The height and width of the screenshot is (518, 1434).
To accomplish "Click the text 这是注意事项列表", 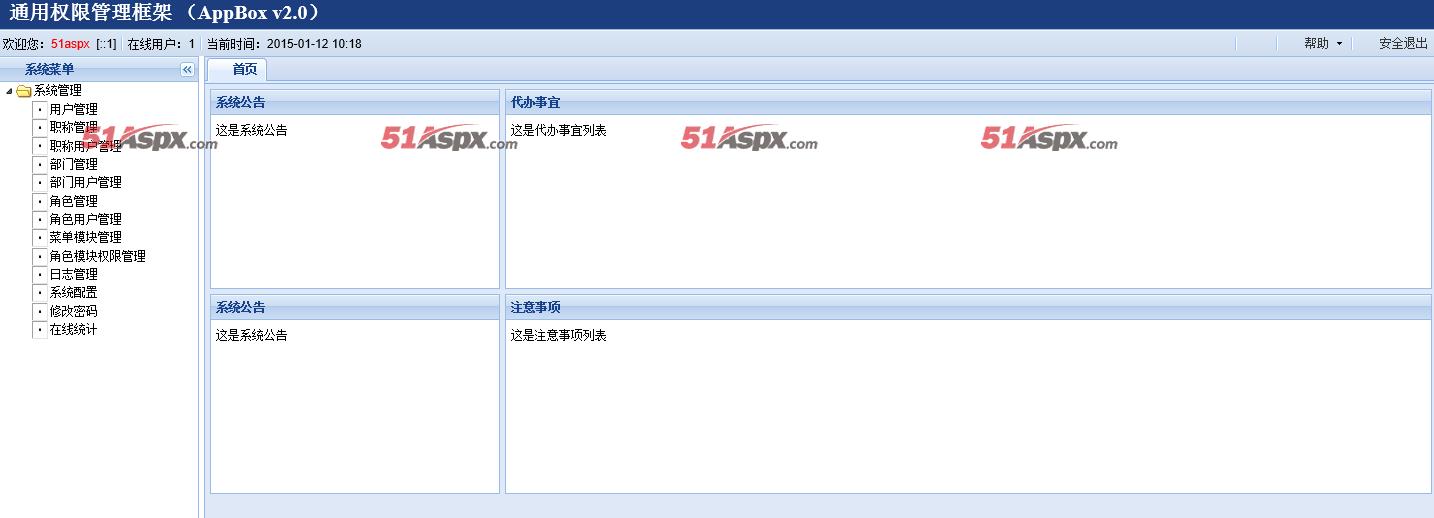I will (559, 335).
